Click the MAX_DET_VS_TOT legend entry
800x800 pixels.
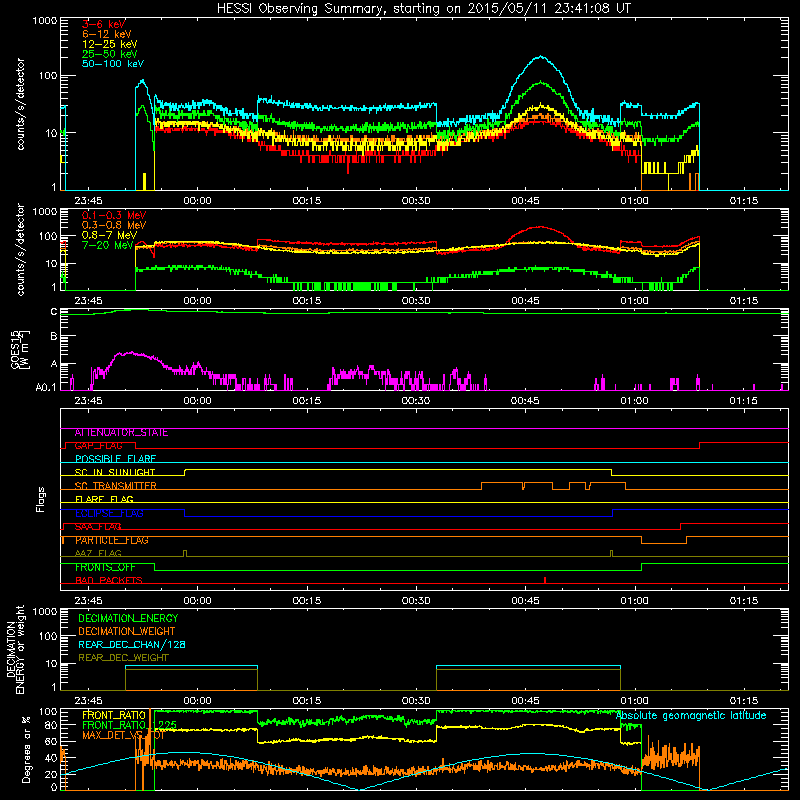point(123,735)
